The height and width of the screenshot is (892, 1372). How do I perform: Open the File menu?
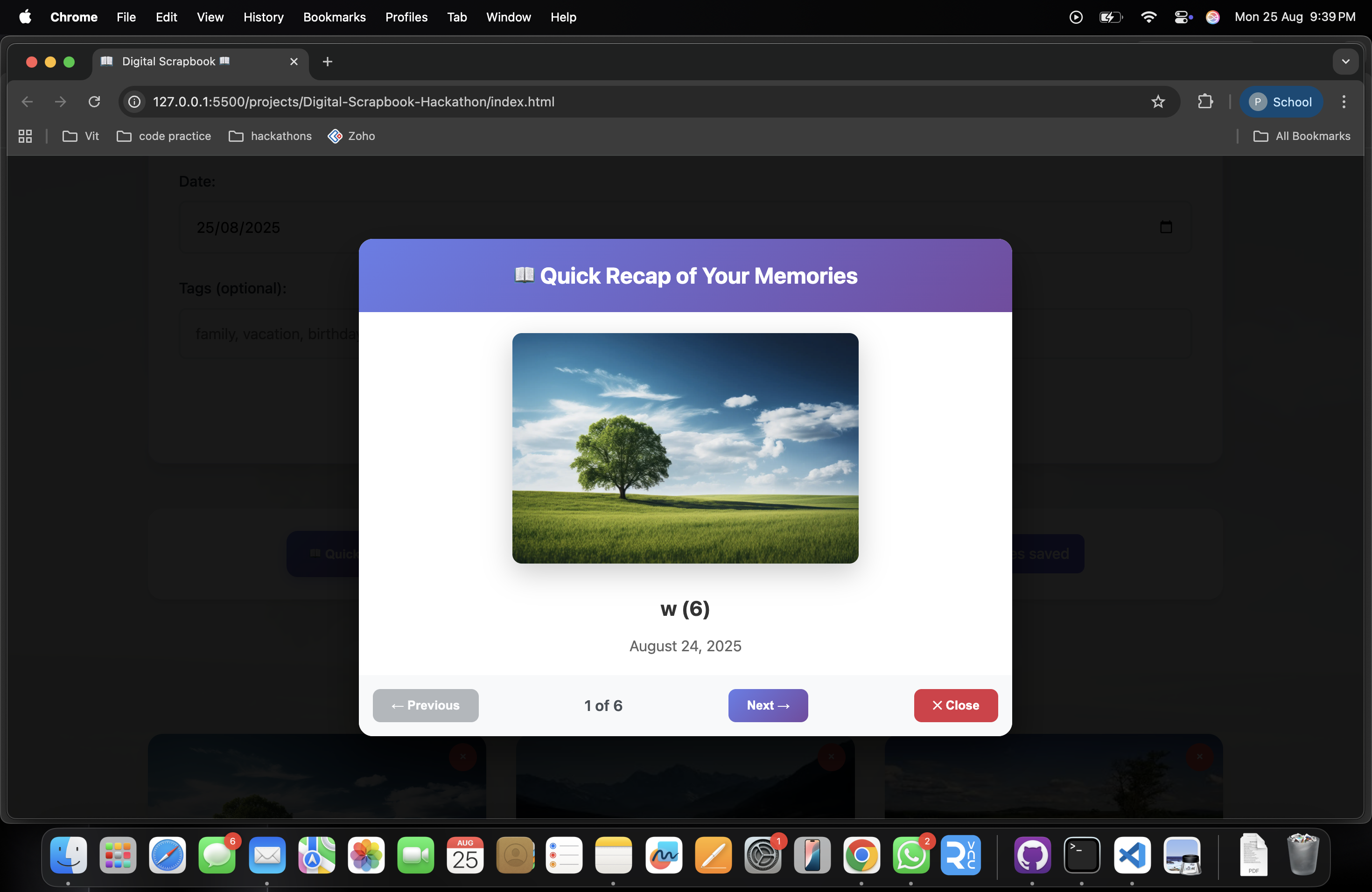click(126, 17)
